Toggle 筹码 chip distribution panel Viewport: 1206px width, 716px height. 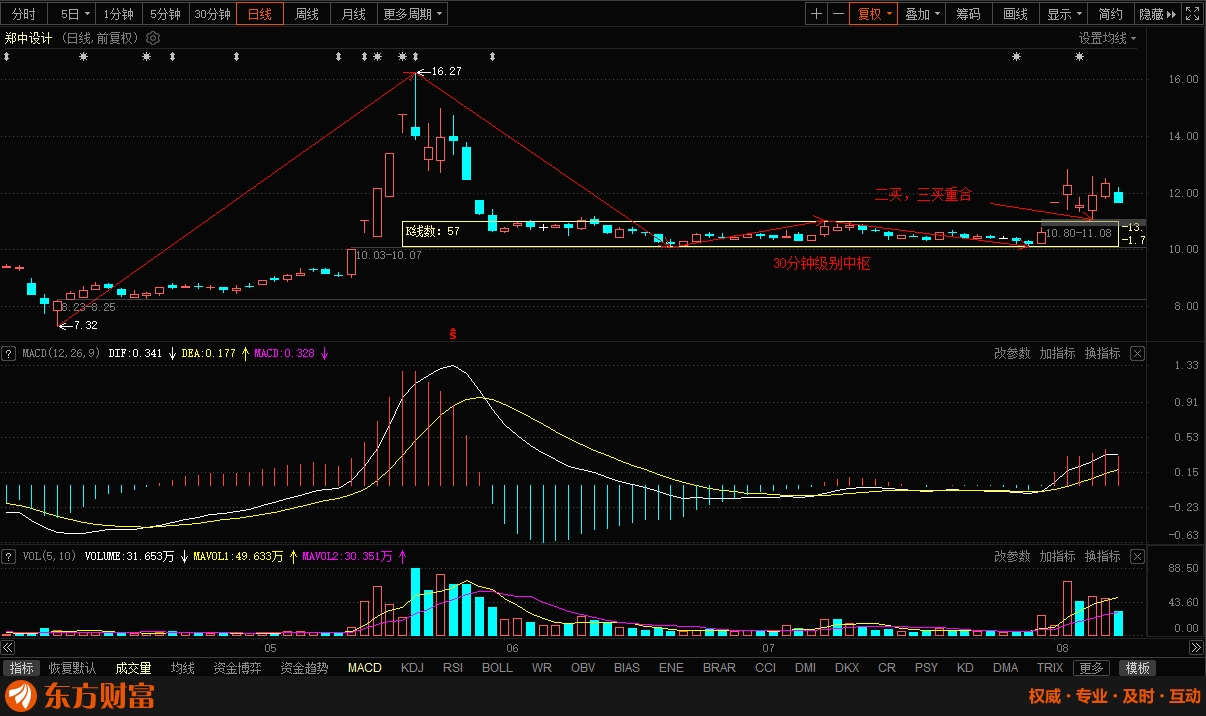[x=968, y=14]
